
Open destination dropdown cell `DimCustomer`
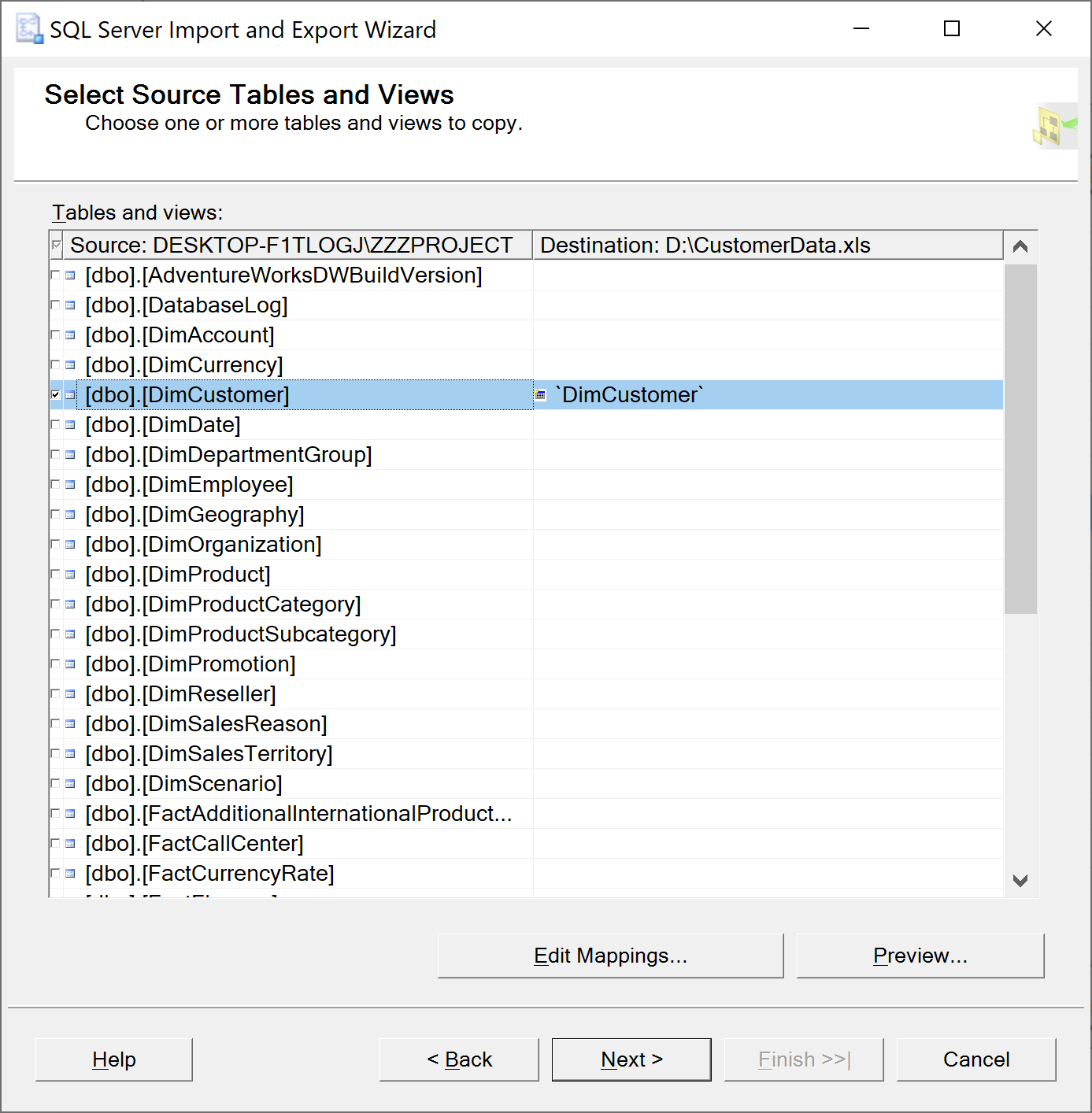coord(768,395)
